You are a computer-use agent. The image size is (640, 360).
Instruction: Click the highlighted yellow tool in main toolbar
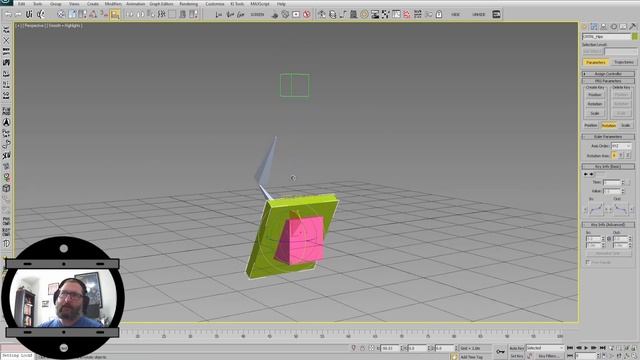115,15
